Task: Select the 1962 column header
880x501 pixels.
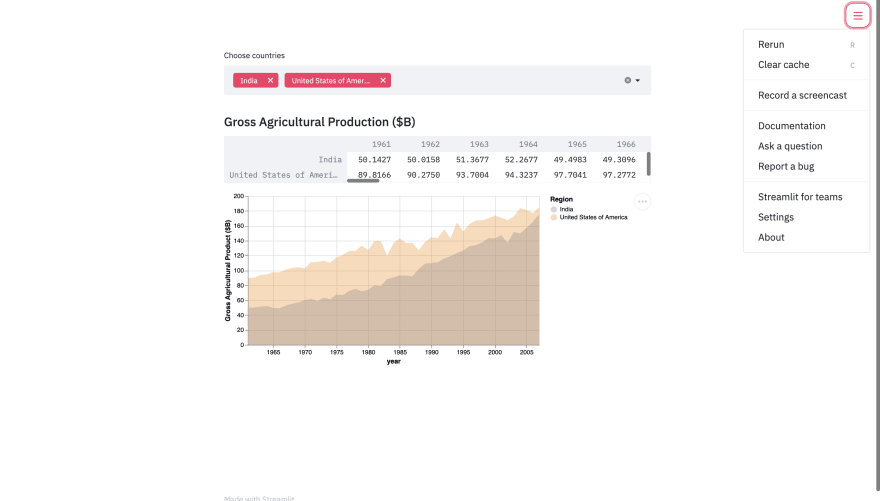Action: tap(430, 144)
